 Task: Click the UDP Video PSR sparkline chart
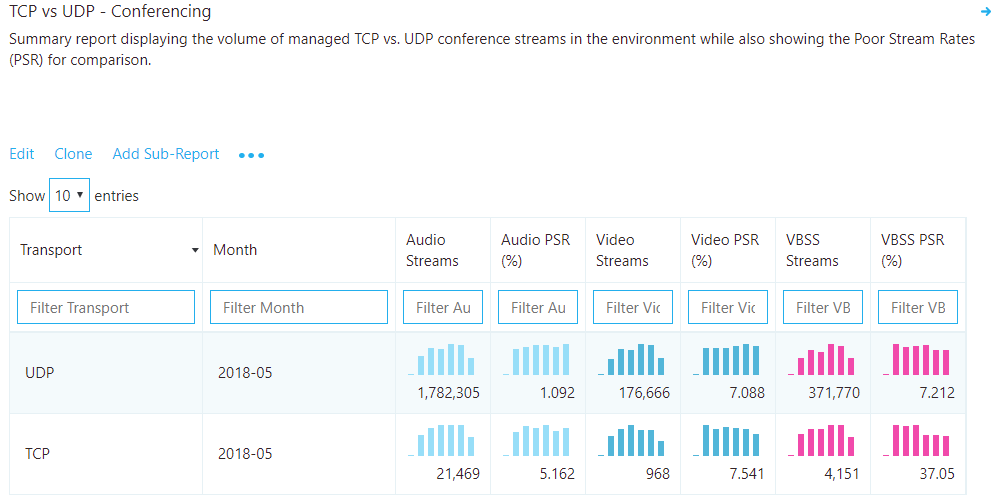[x=729, y=360]
